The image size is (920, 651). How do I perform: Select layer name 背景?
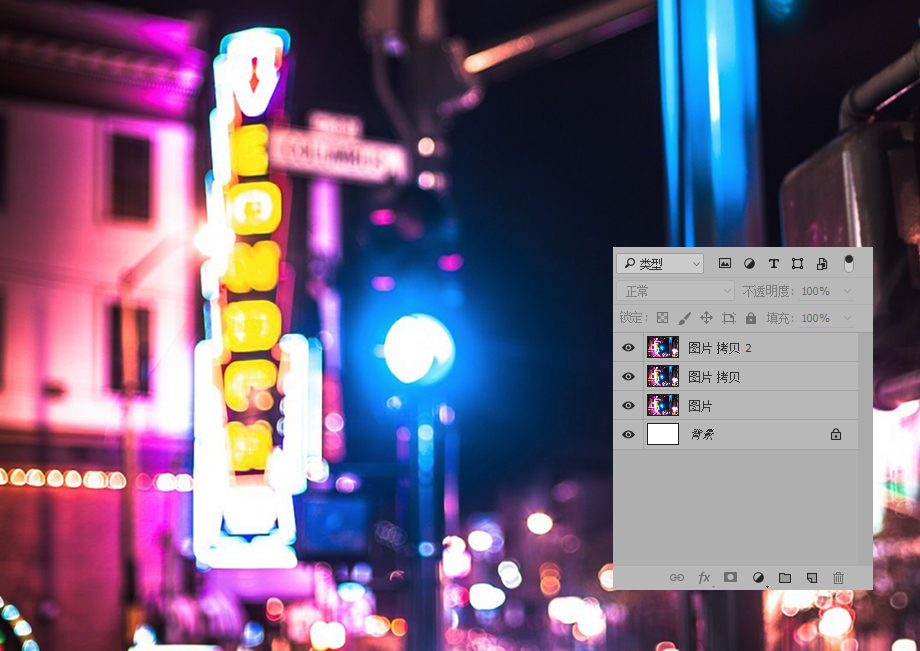(x=702, y=435)
